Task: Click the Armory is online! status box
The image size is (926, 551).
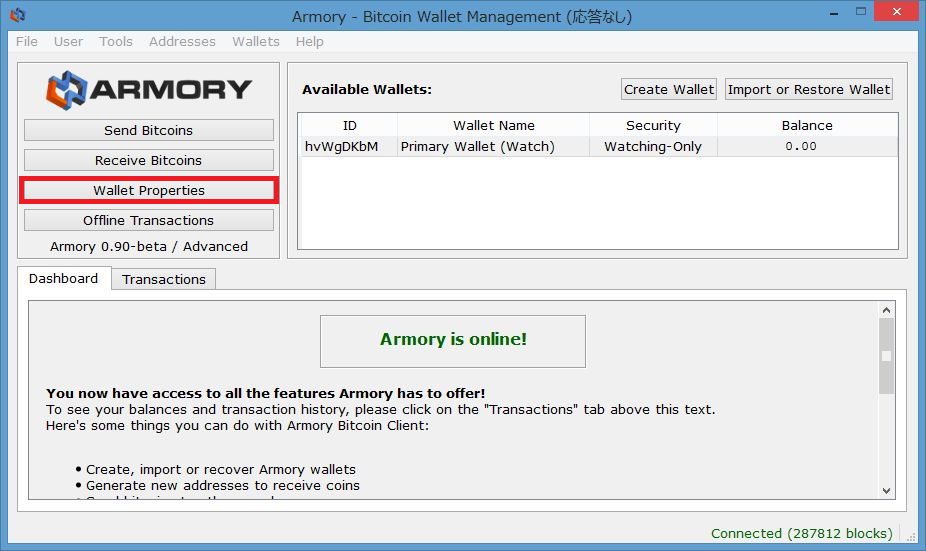Action: [x=453, y=341]
